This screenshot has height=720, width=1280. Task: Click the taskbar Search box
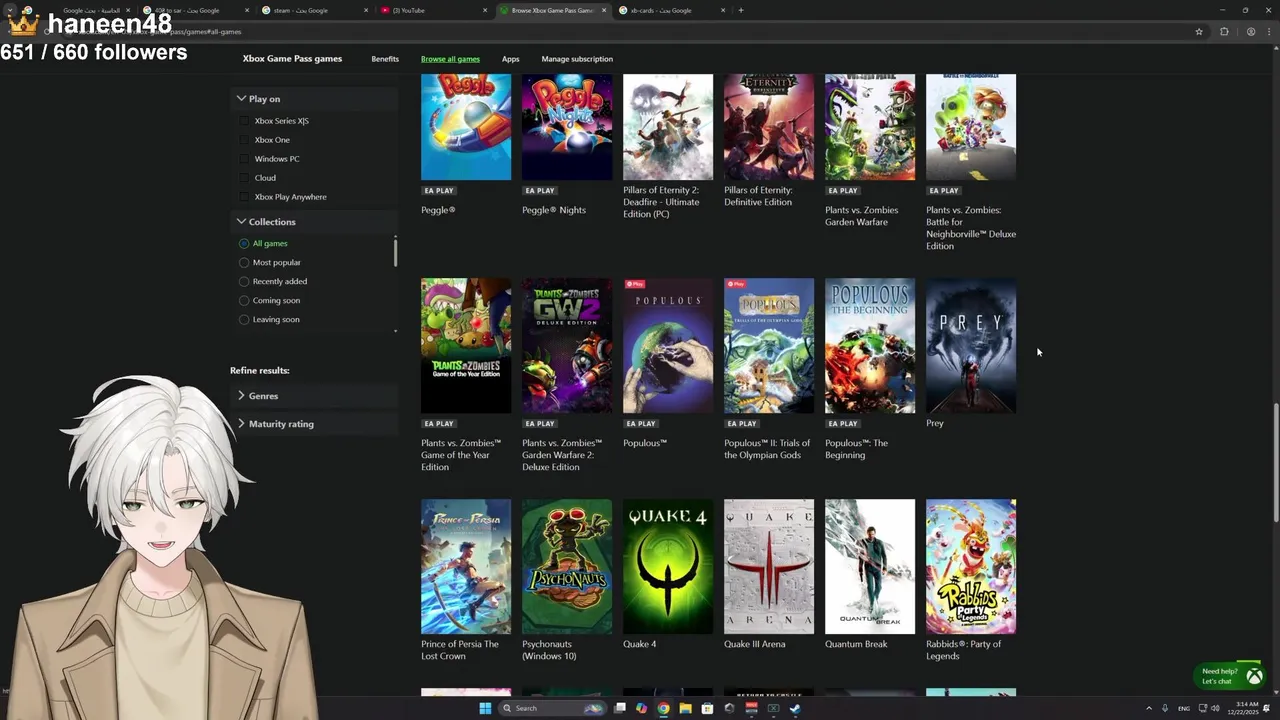tap(552, 708)
